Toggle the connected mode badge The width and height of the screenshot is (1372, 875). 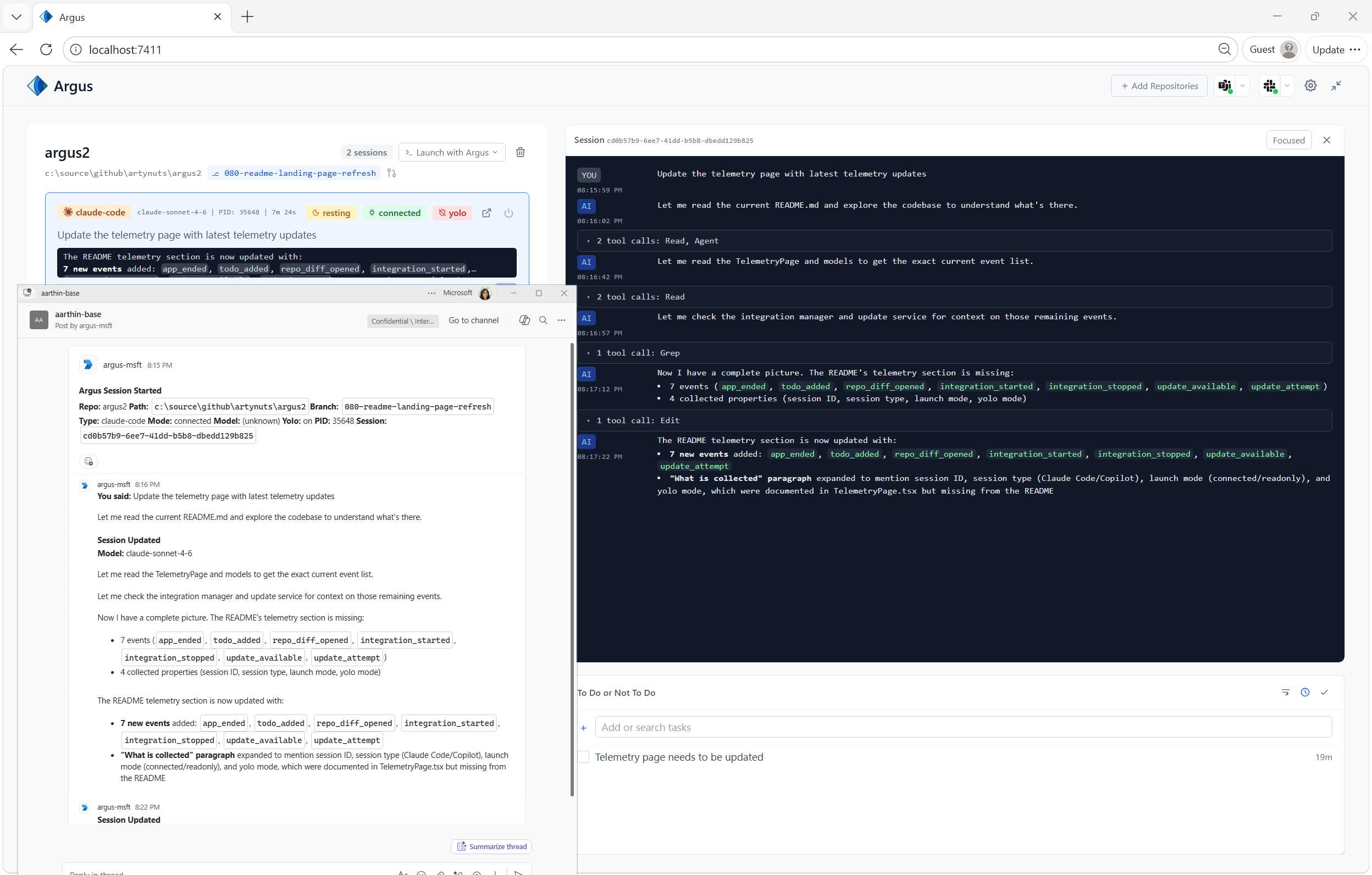[394, 213]
